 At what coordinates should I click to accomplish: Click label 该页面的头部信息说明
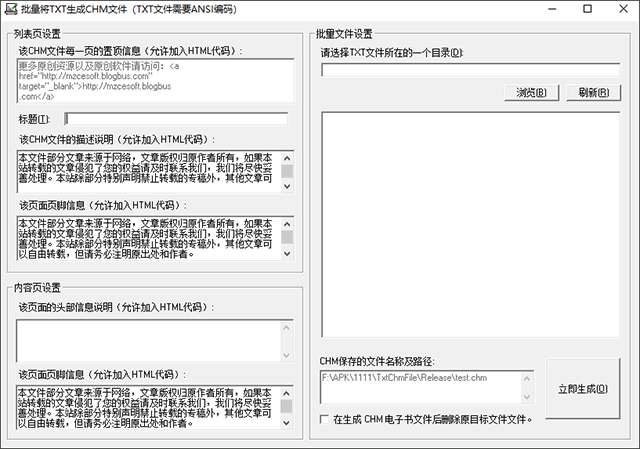coord(116,307)
